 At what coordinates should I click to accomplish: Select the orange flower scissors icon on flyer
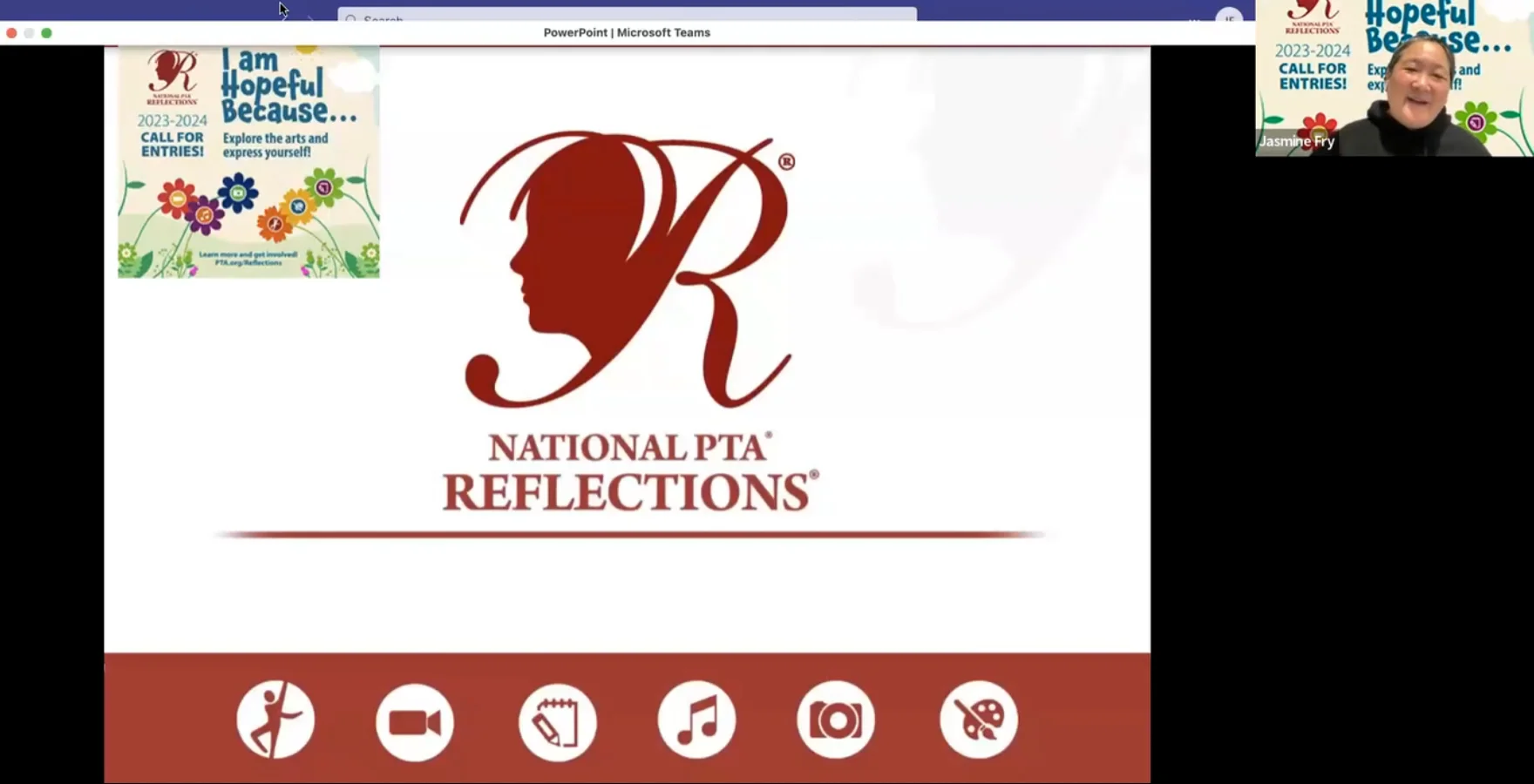click(275, 224)
